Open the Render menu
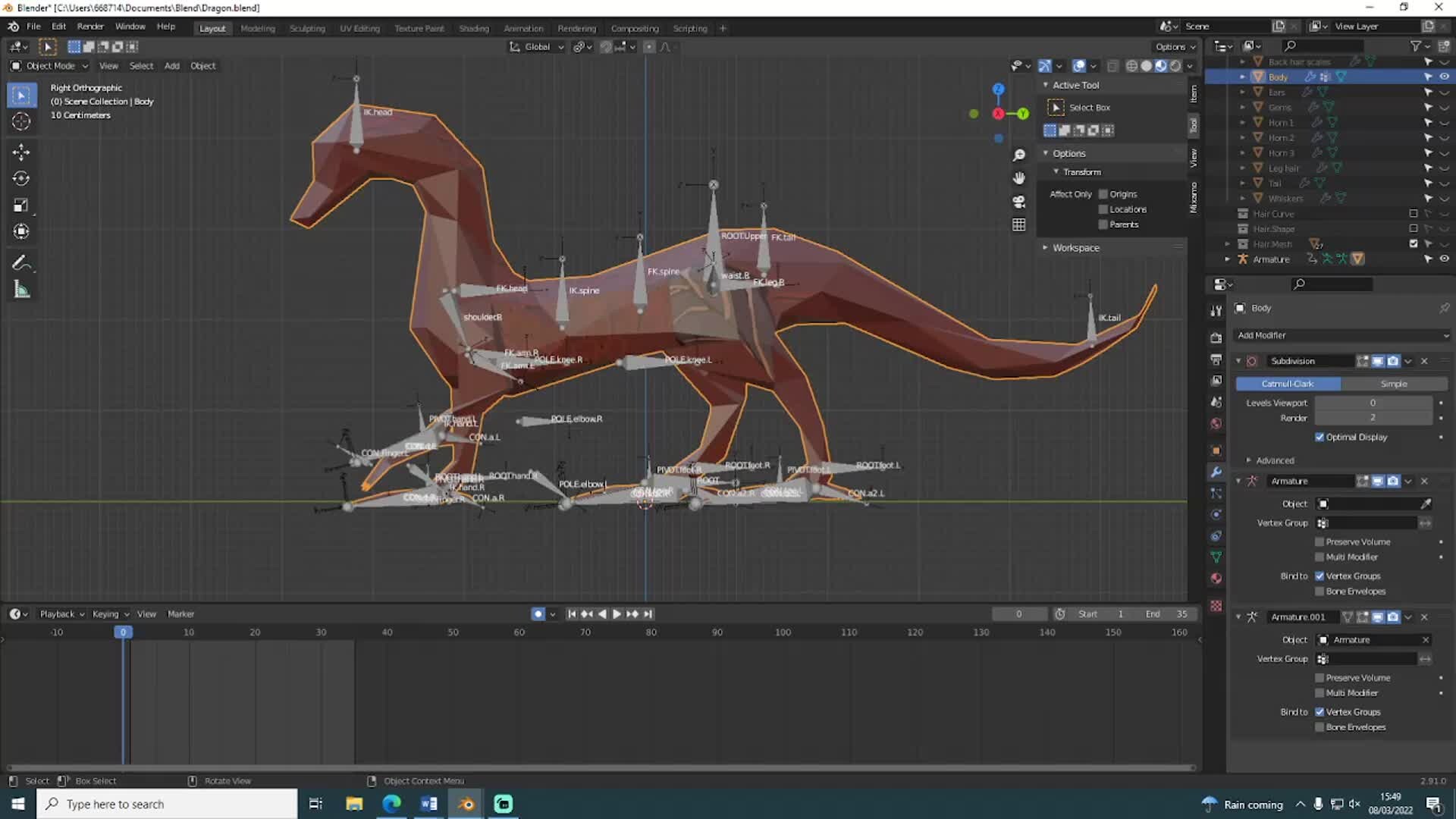 click(x=90, y=27)
